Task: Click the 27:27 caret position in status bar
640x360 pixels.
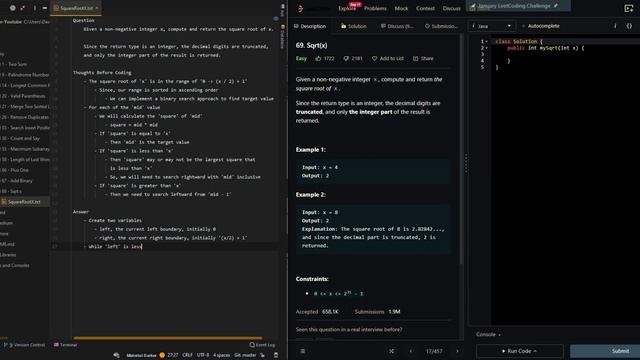Action: tap(173, 355)
